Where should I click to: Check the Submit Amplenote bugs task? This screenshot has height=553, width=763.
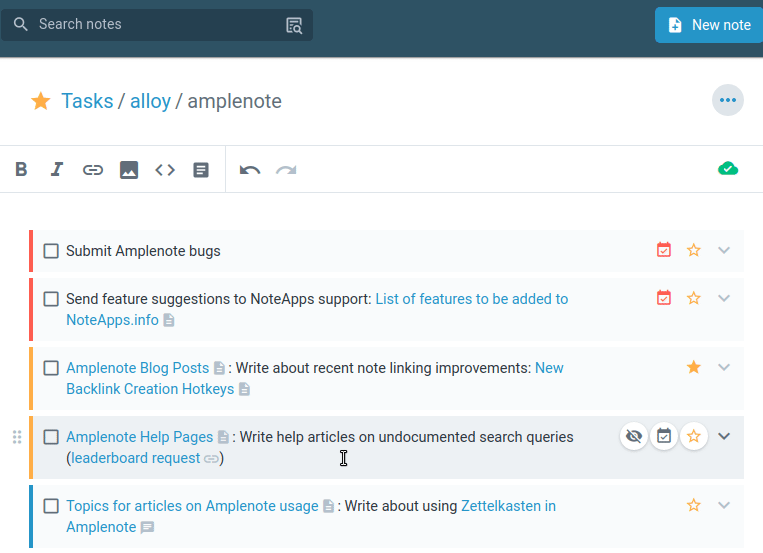(x=51, y=251)
